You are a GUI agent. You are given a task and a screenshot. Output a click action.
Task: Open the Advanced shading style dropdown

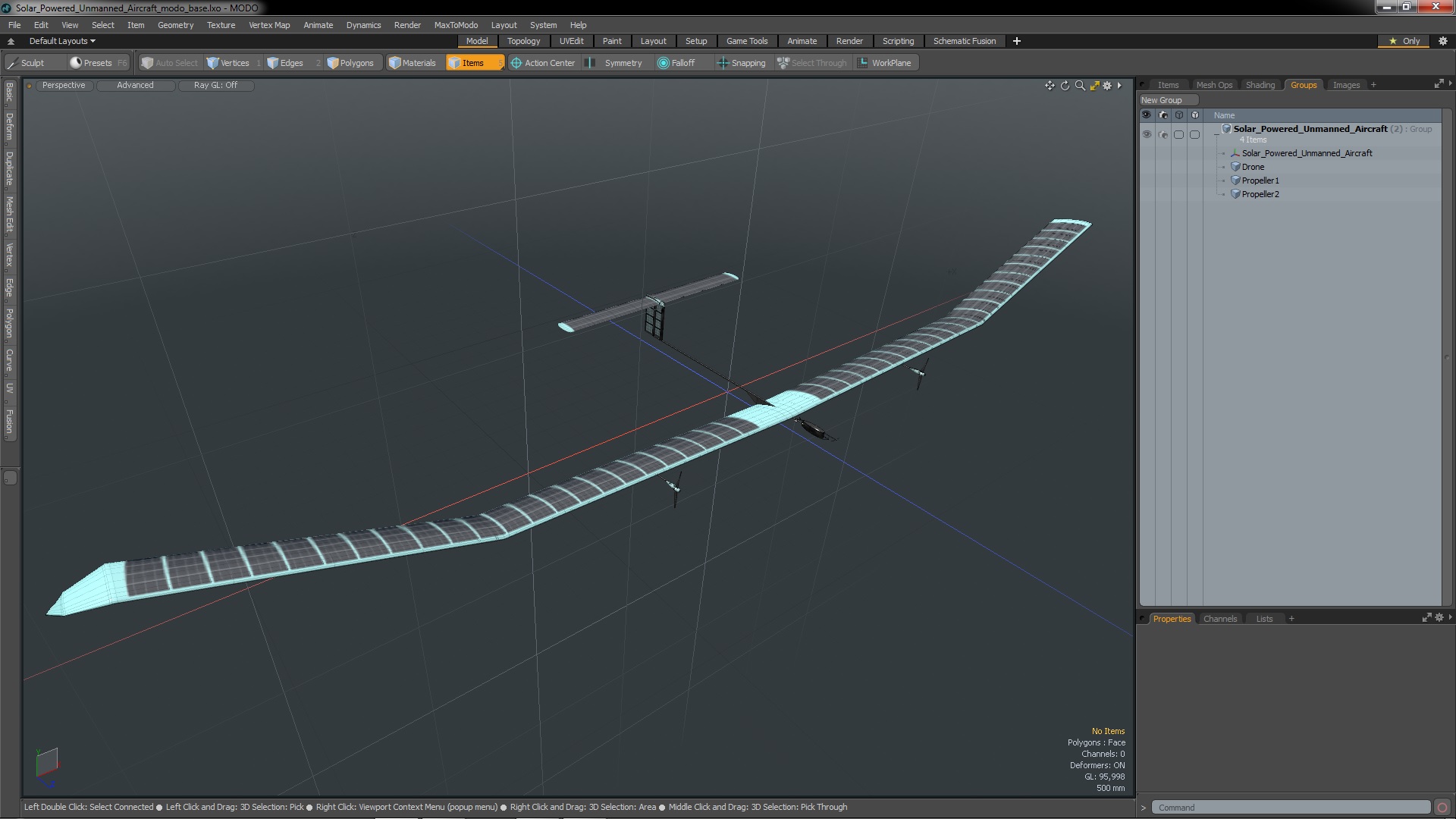click(x=135, y=86)
